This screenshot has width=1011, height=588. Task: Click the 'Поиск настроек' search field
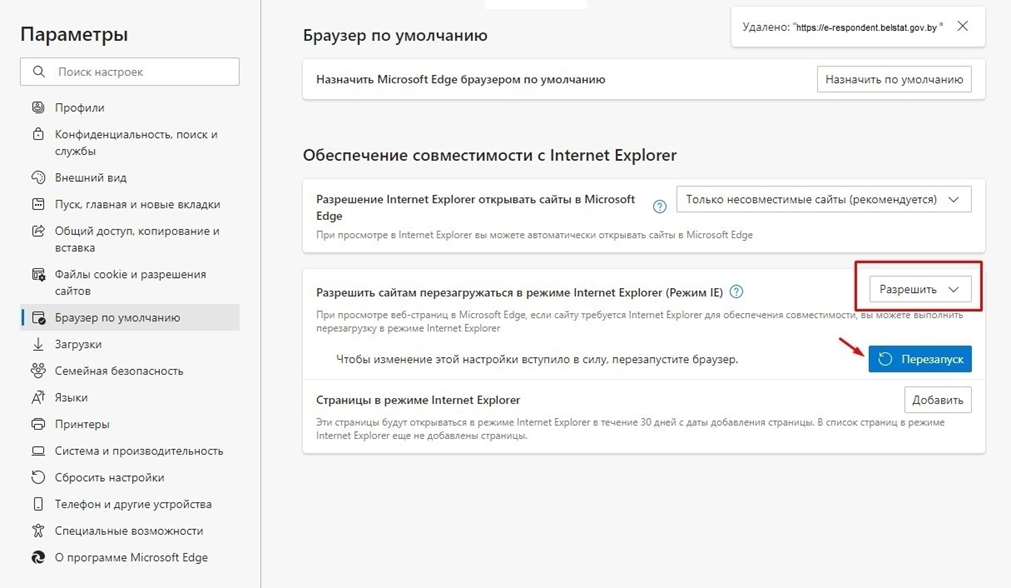point(130,72)
